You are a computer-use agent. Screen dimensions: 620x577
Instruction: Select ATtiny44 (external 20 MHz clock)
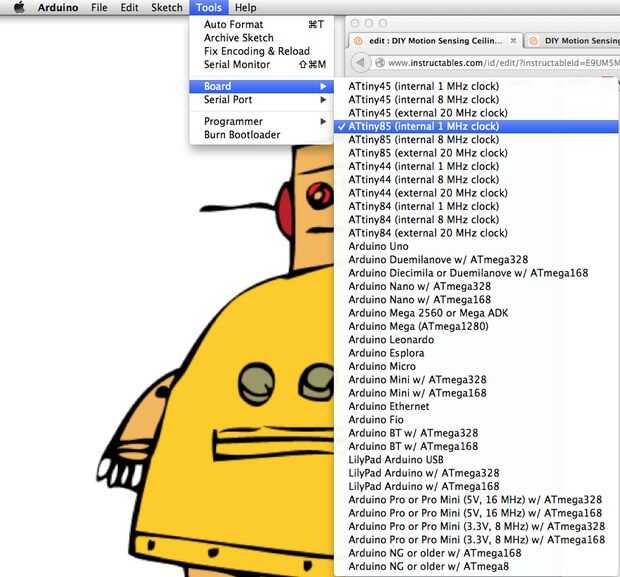pyautogui.click(x=476, y=193)
